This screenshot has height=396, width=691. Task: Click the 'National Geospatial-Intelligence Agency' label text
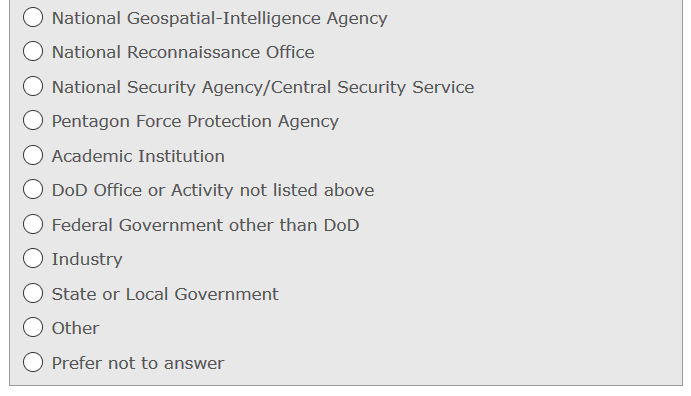pos(219,19)
